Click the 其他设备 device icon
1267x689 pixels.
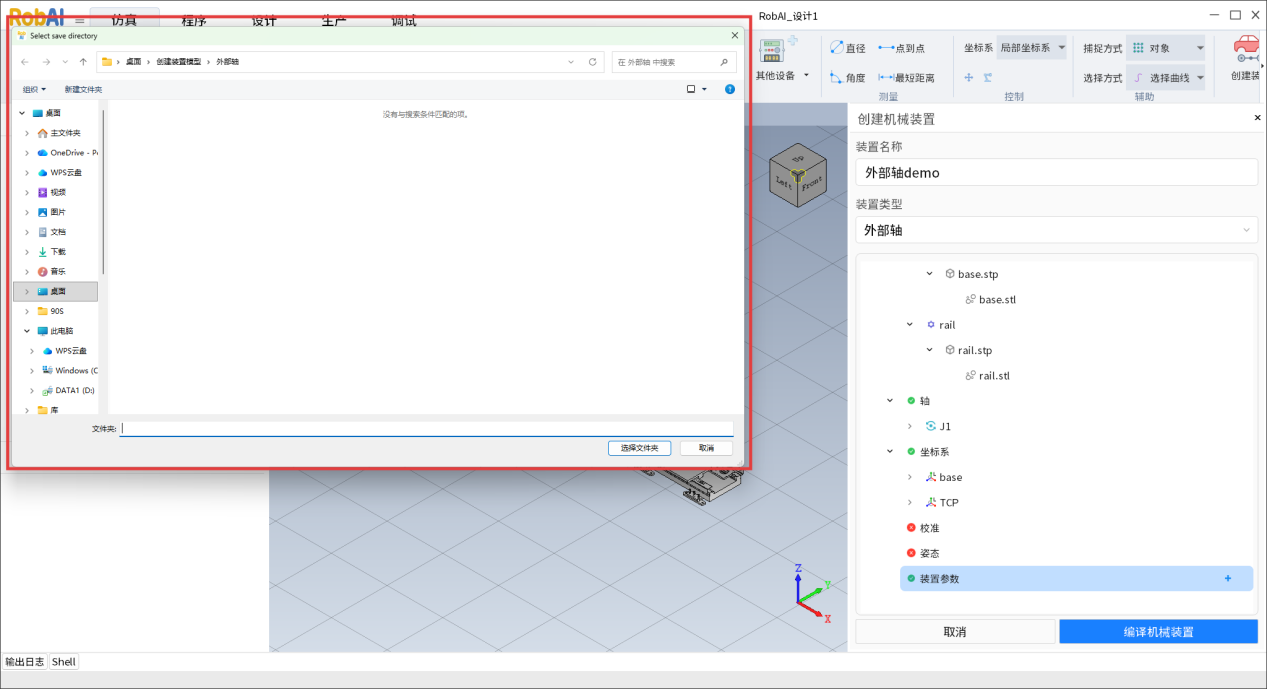(772, 51)
